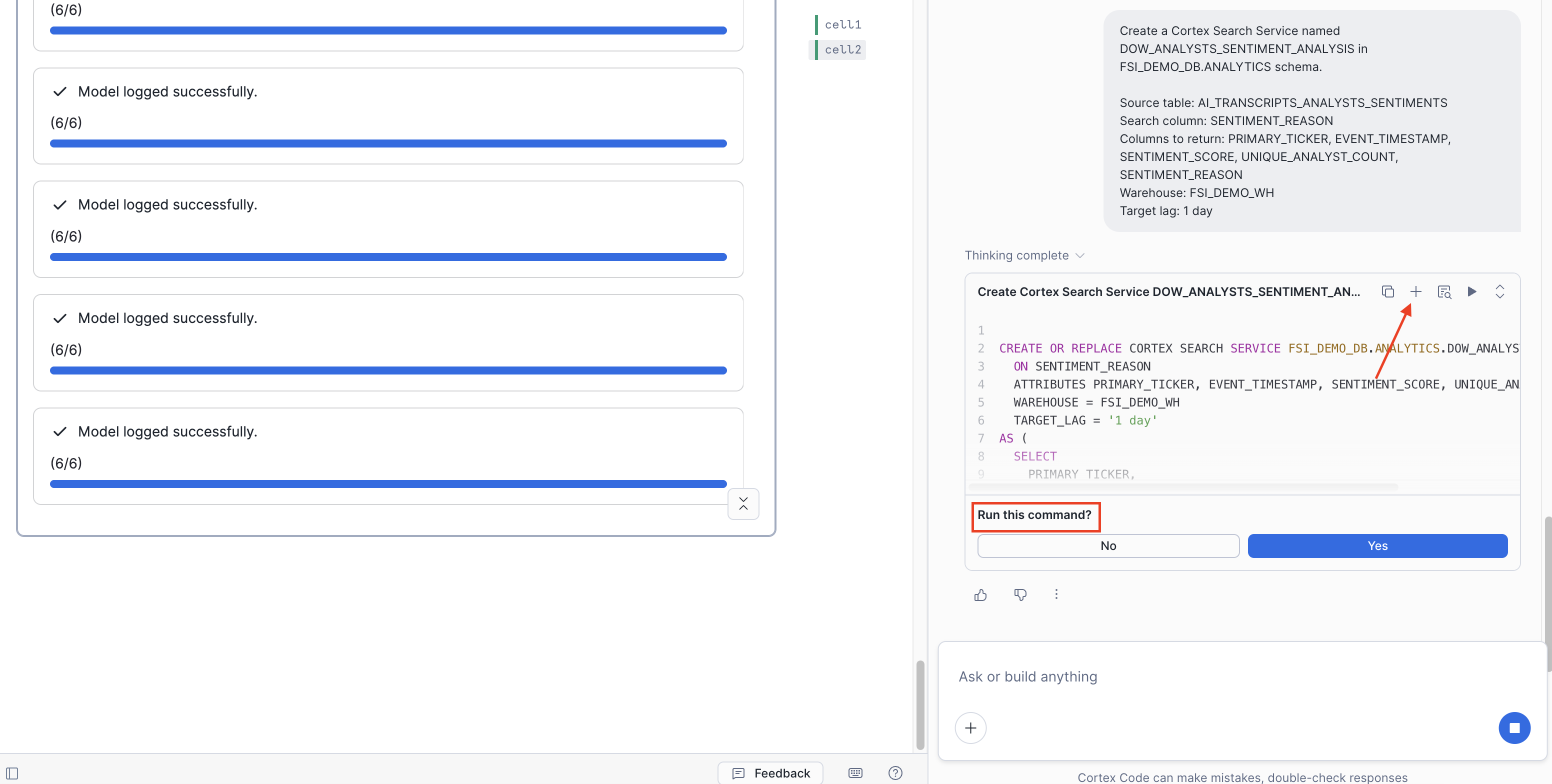Open the Feedback button
The height and width of the screenshot is (784, 1552).
click(770, 773)
